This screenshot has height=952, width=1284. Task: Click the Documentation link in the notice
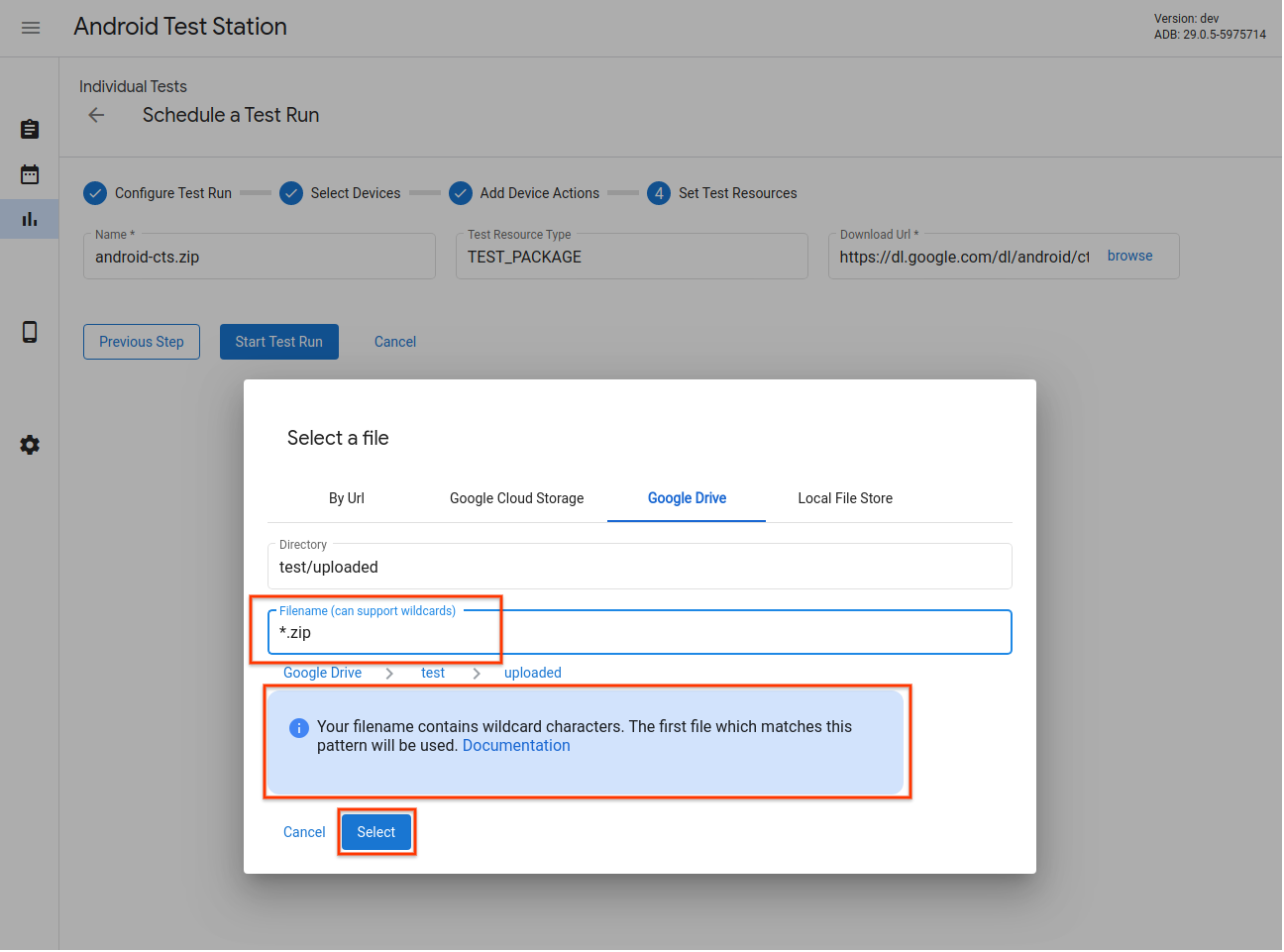click(516, 745)
